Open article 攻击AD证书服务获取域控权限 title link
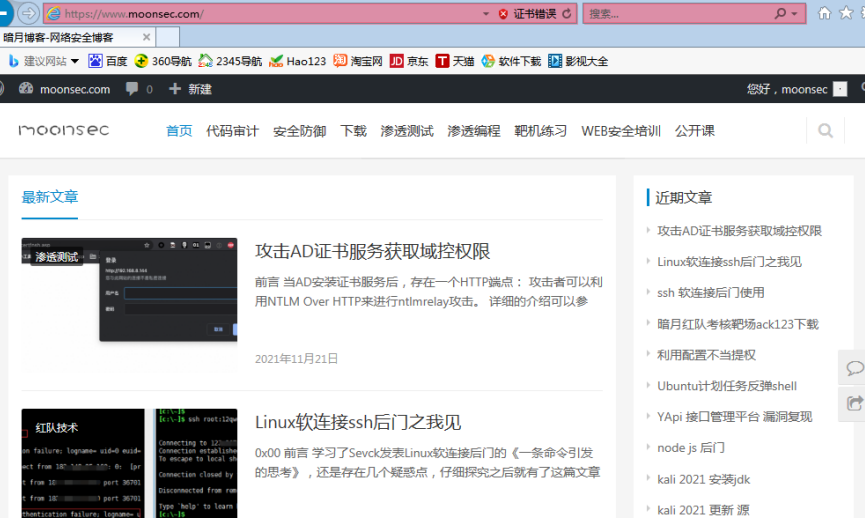865x518 pixels. [372, 251]
